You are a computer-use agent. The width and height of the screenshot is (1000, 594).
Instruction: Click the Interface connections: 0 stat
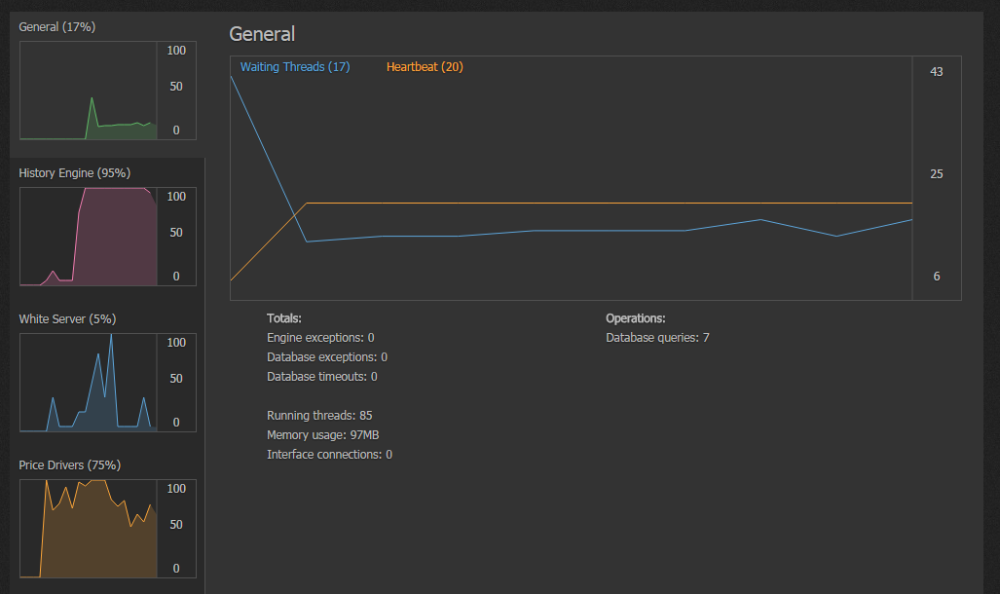point(329,455)
